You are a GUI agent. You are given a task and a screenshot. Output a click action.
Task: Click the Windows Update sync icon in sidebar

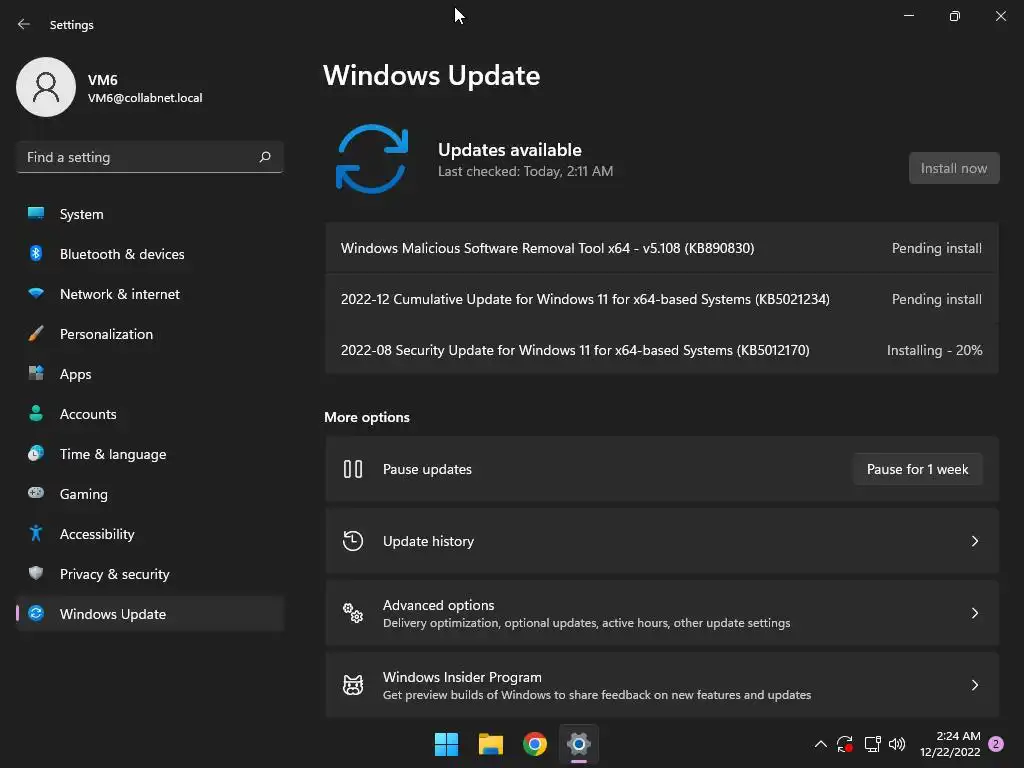tap(36, 613)
